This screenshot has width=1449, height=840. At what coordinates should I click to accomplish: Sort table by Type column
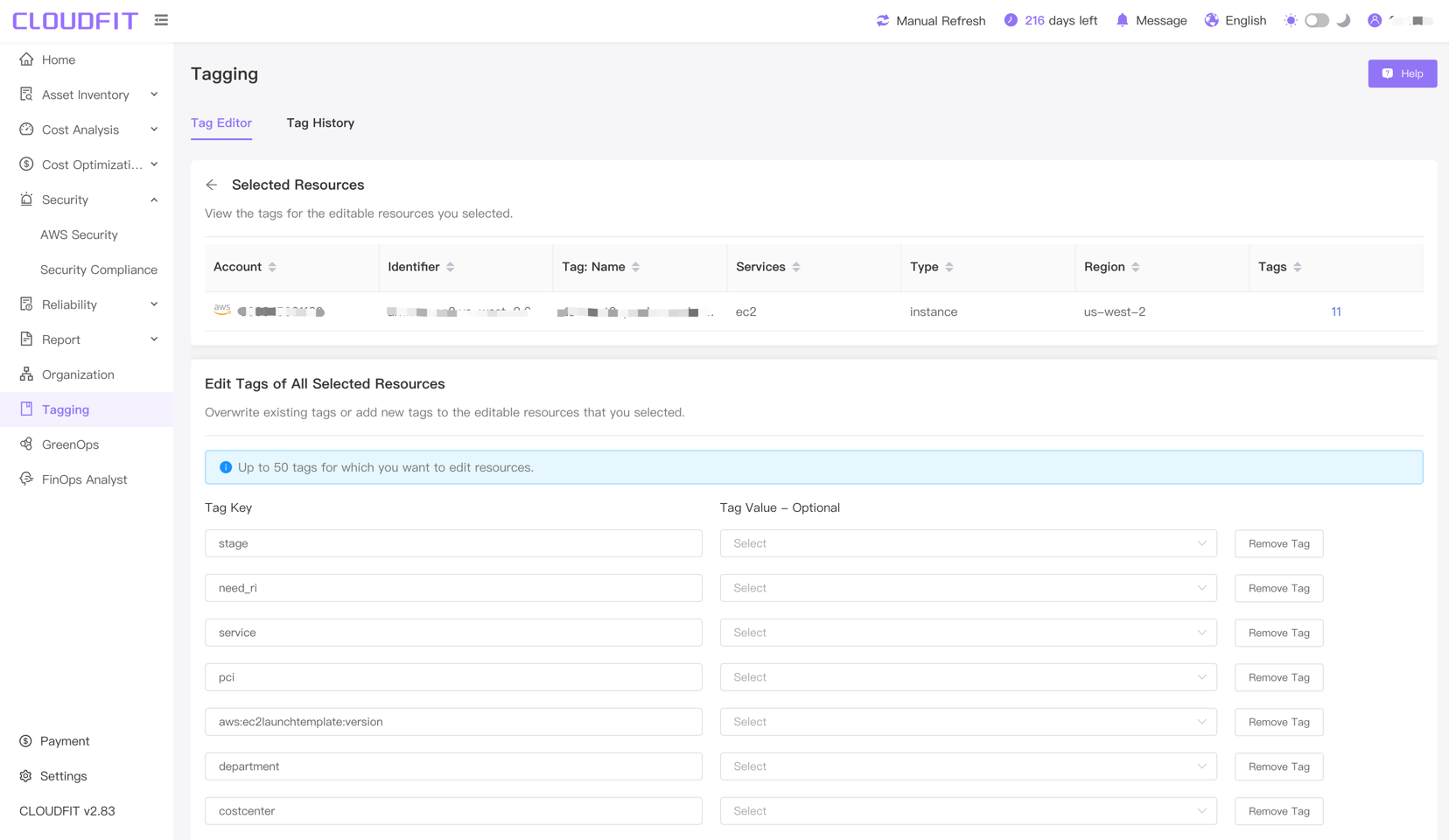coord(948,267)
